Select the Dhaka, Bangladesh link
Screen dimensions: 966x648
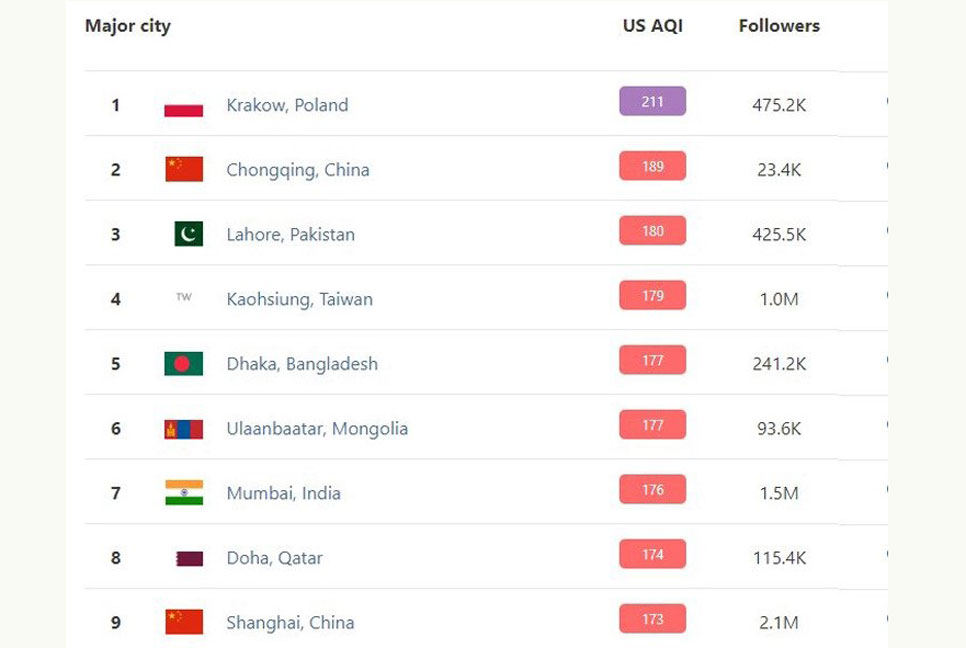click(x=302, y=364)
